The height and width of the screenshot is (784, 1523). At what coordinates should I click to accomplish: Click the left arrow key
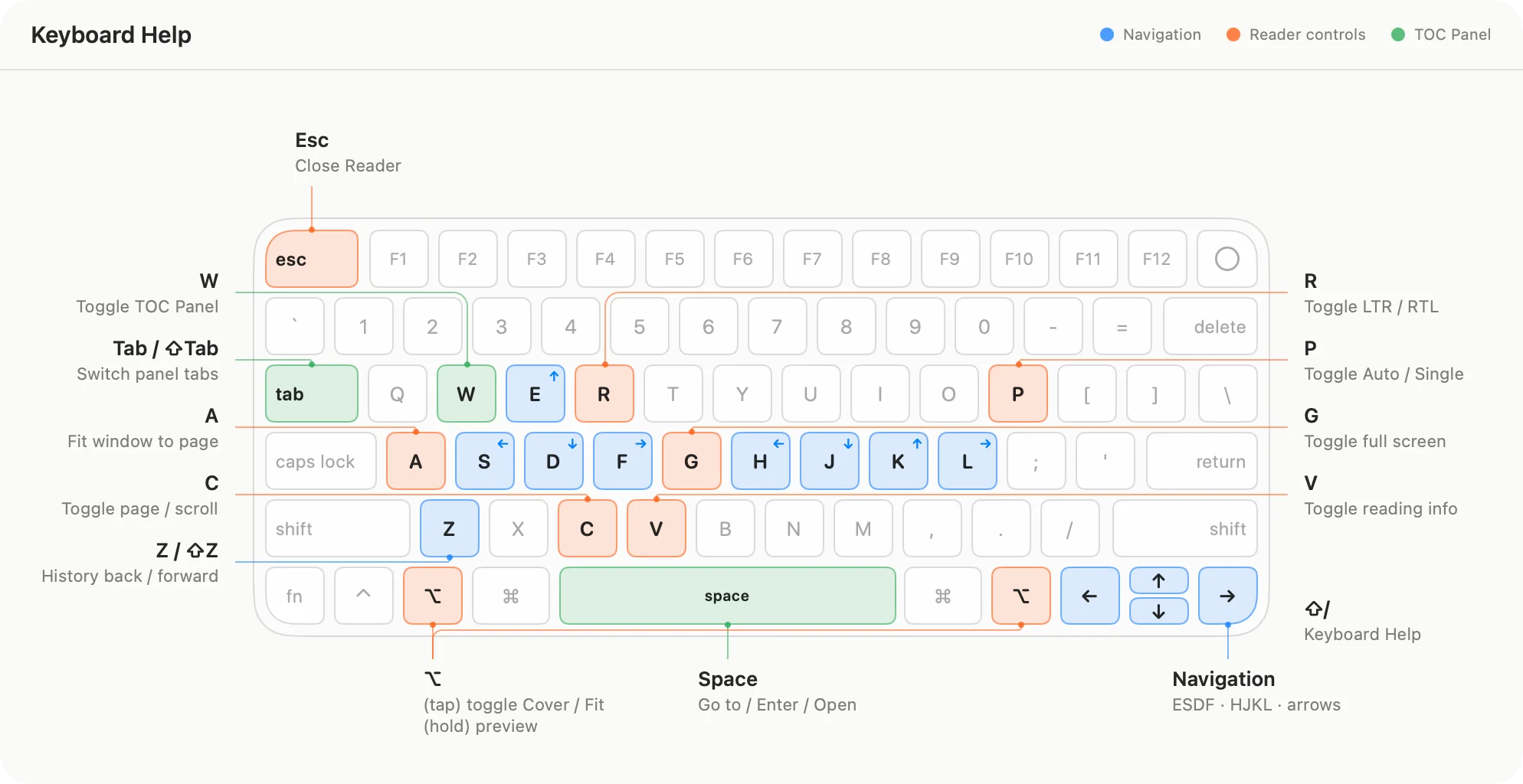tap(1090, 596)
